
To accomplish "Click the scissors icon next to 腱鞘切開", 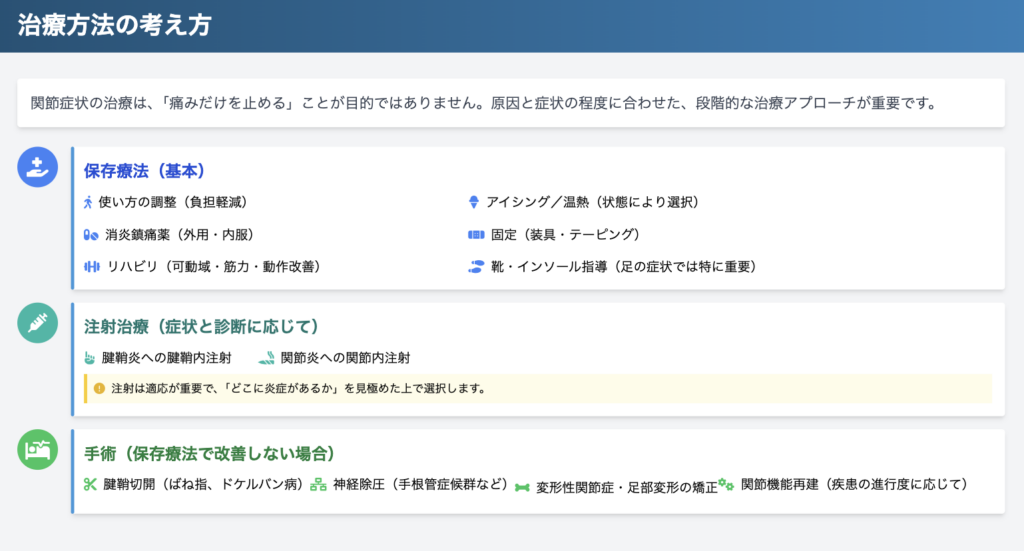I will [90, 485].
